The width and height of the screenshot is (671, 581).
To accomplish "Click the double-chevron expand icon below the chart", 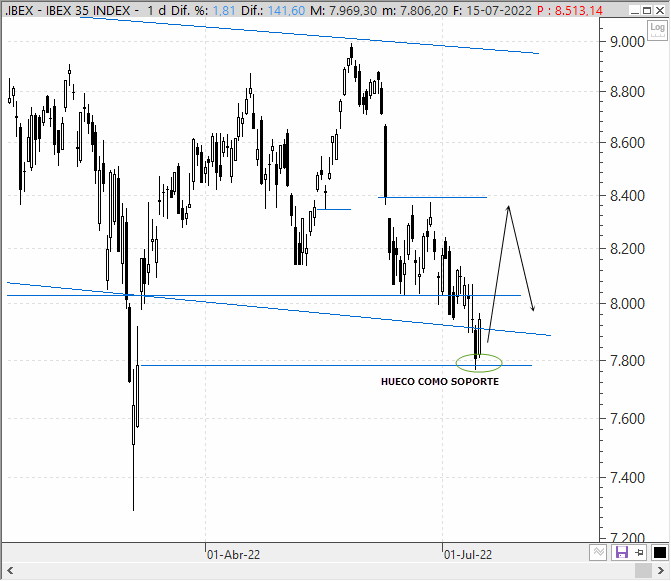I will 598,552.
